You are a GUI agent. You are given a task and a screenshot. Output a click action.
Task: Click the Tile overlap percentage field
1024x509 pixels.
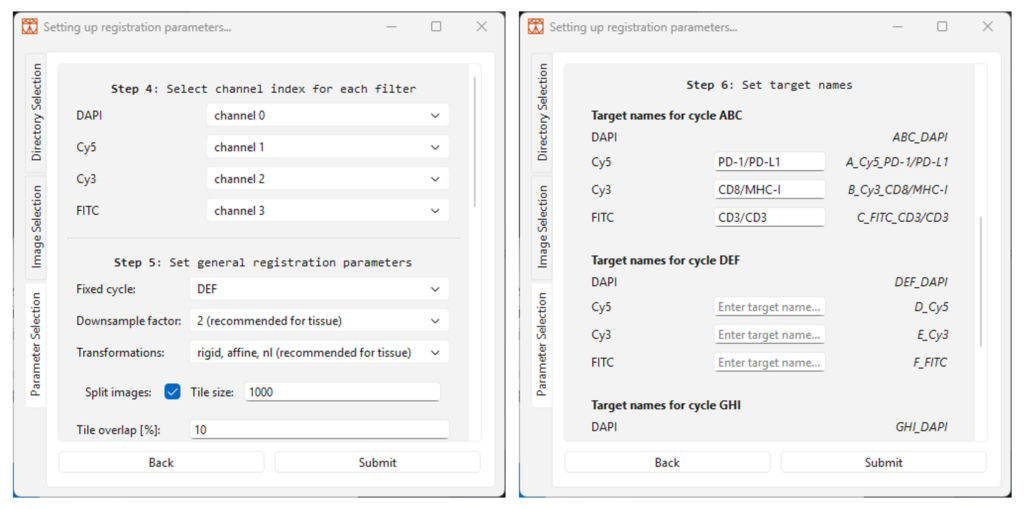(320, 430)
